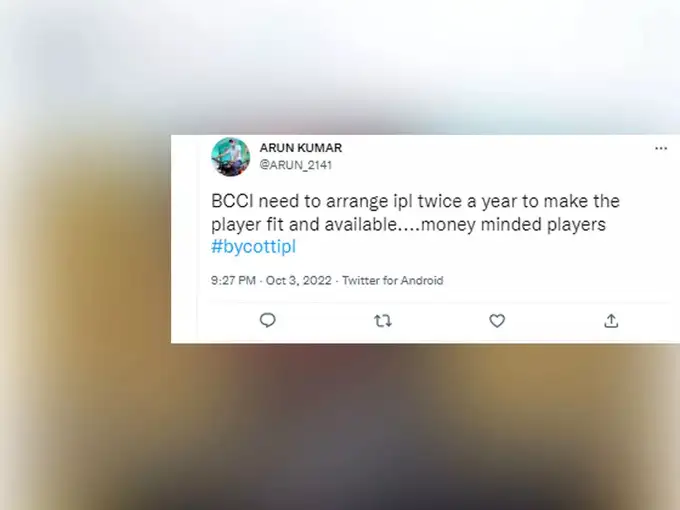Follow the #bycottipl hashtag link
The width and height of the screenshot is (680, 510).
pyautogui.click(x=253, y=246)
